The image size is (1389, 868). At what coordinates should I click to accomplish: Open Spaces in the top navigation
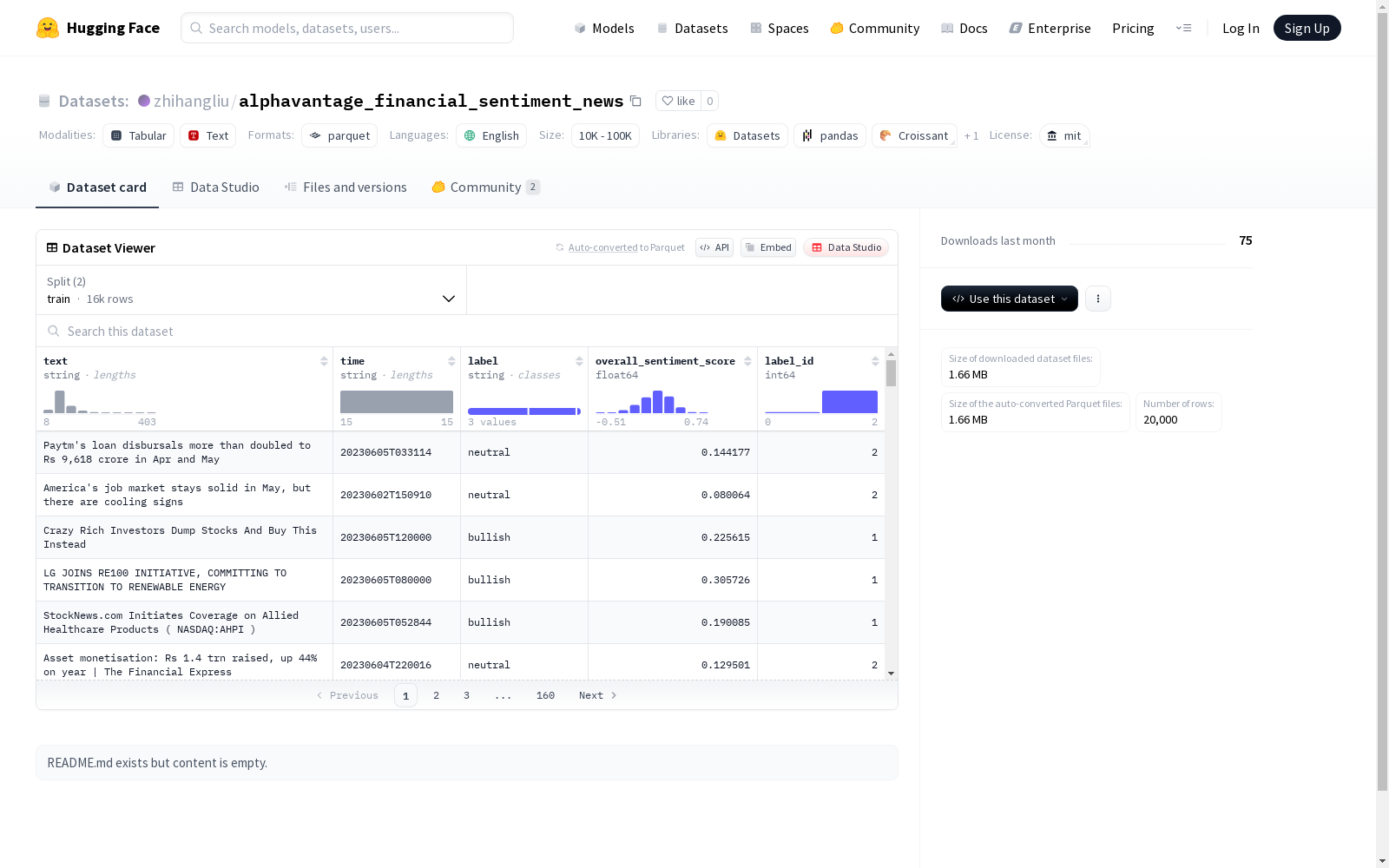[780, 28]
